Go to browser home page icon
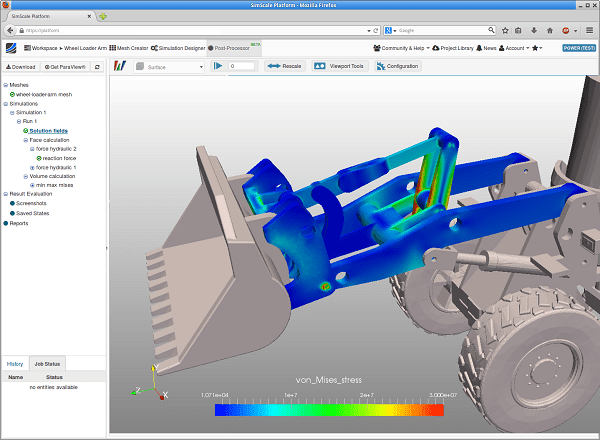 (x=550, y=30)
